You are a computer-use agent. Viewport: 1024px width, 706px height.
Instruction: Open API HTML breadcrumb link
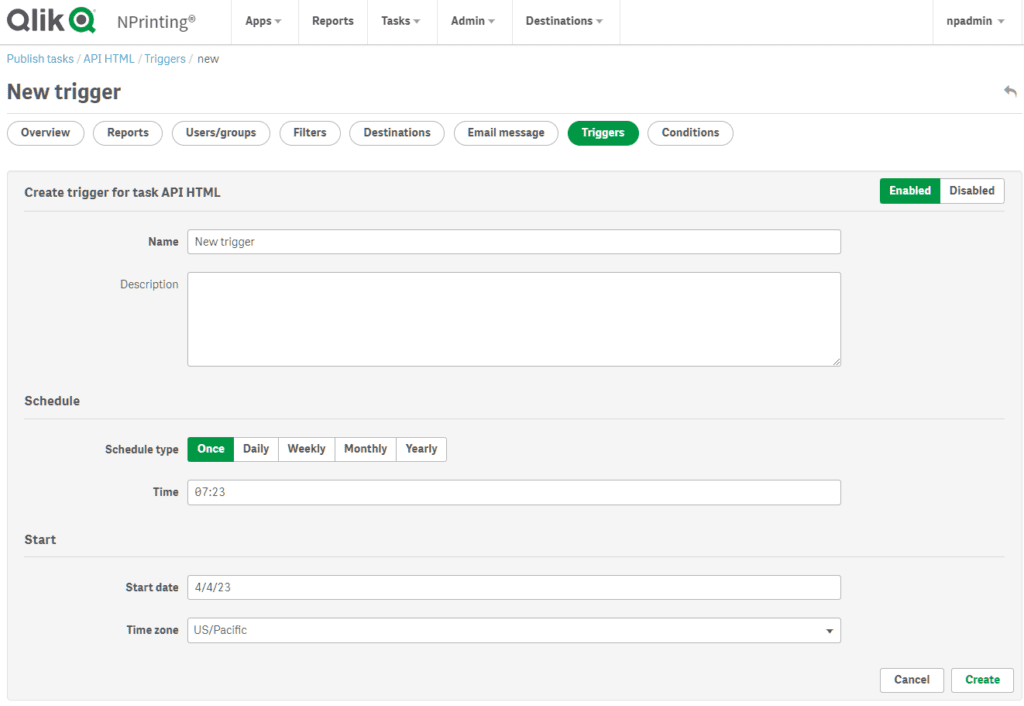[108, 59]
